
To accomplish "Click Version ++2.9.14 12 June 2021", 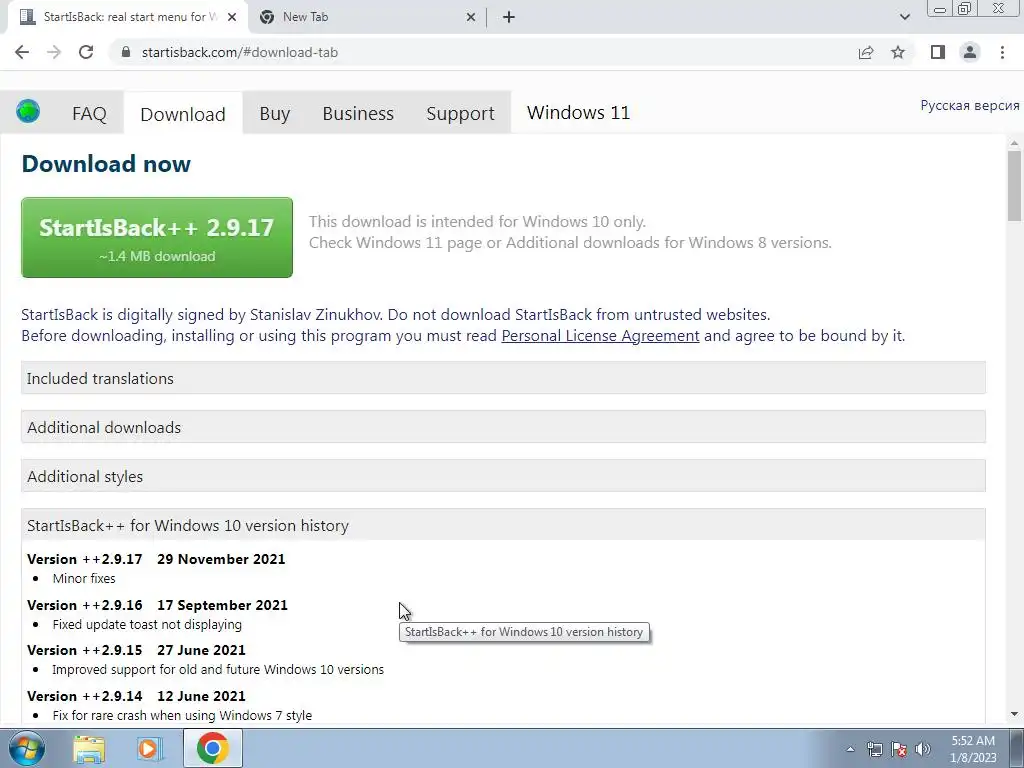I will (x=136, y=696).
